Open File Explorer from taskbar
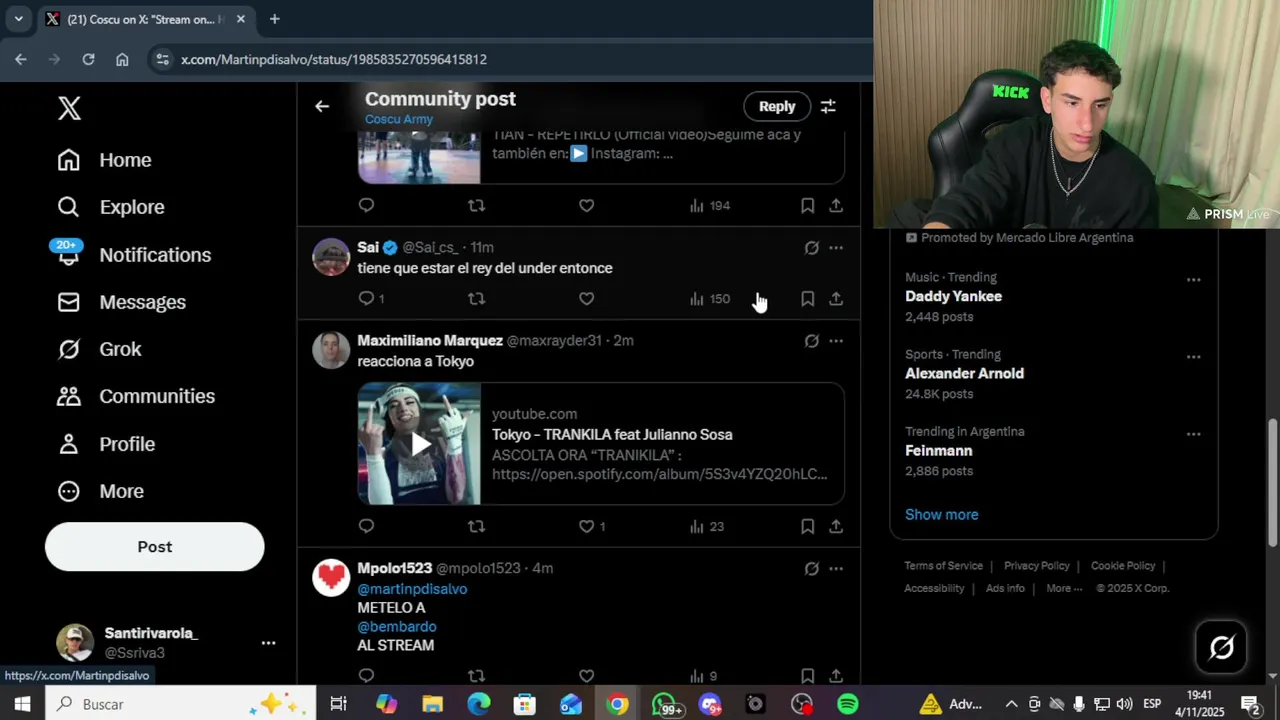The width and height of the screenshot is (1280, 720). pos(432,704)
